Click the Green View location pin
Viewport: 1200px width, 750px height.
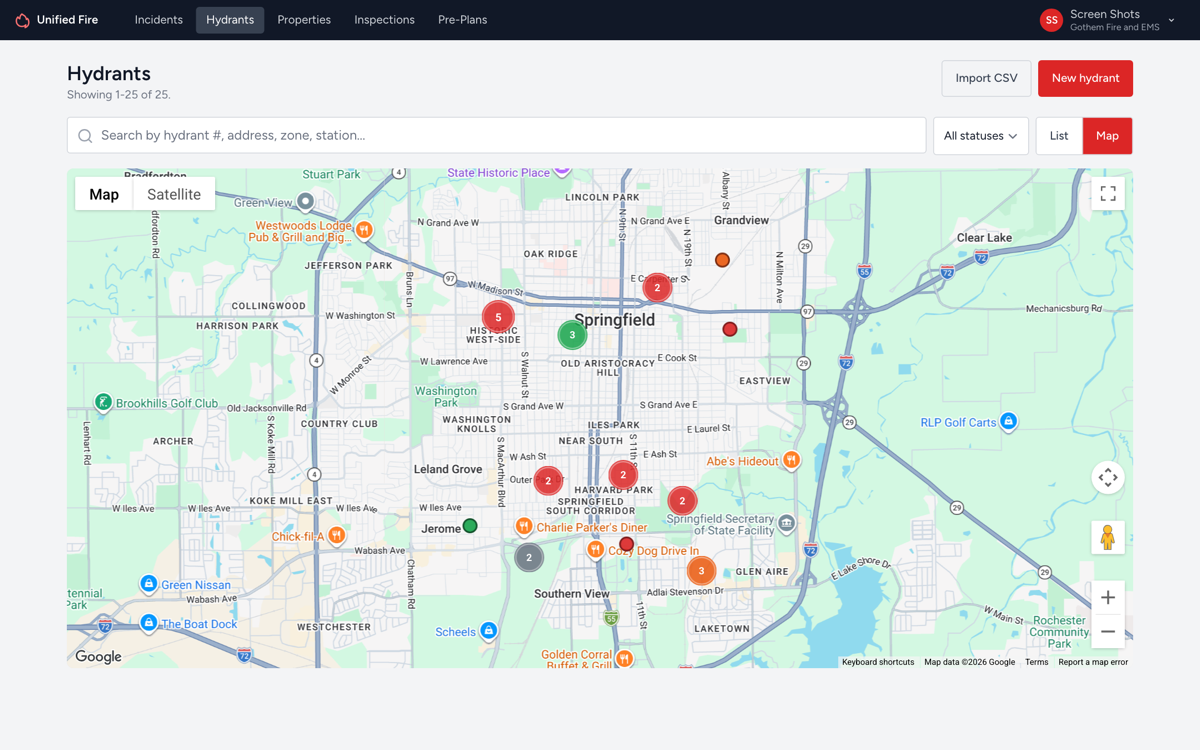[305, 202]
